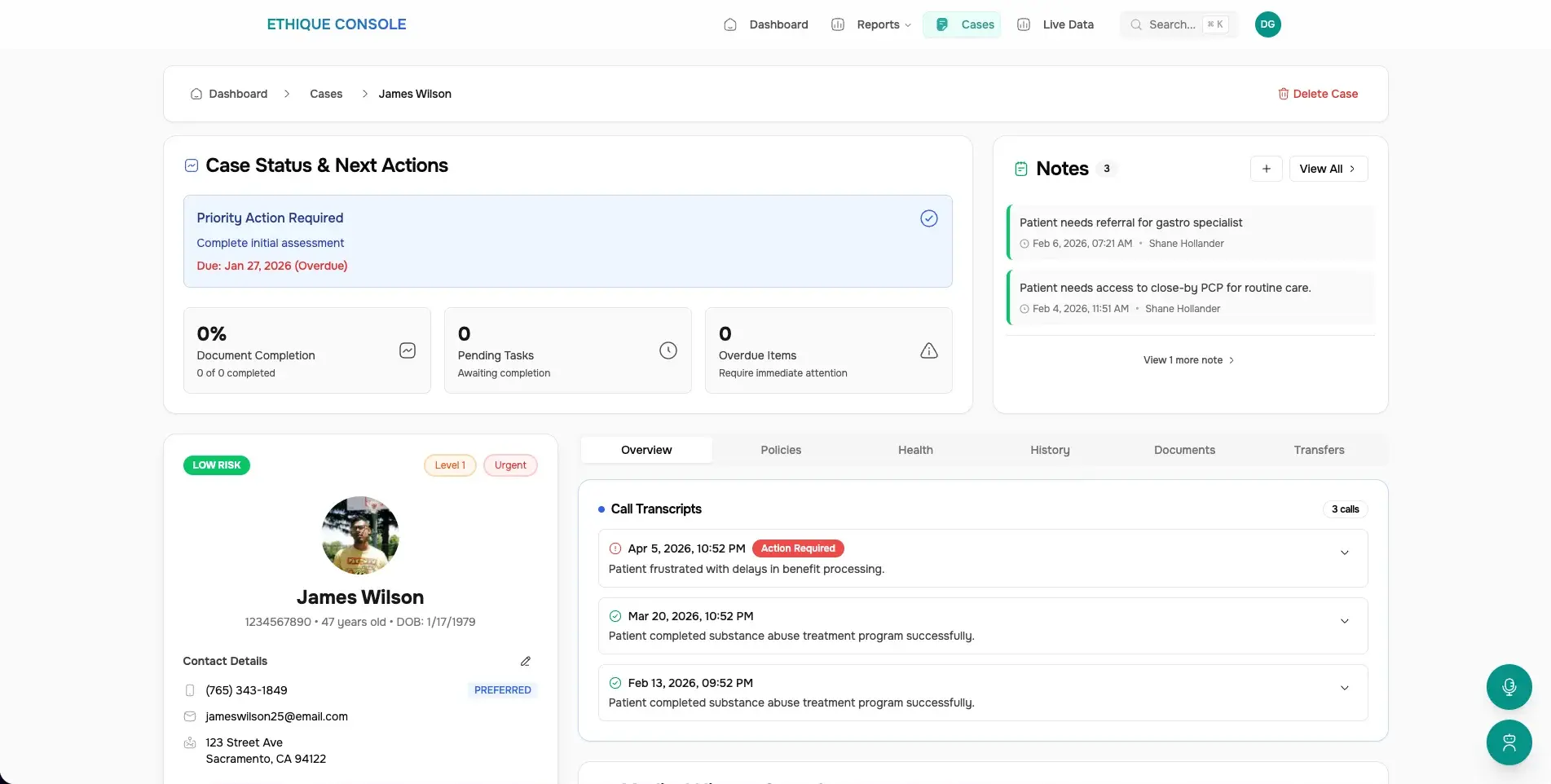Click the View All notes button
1551x784 pixels.
click(1328, 169)
